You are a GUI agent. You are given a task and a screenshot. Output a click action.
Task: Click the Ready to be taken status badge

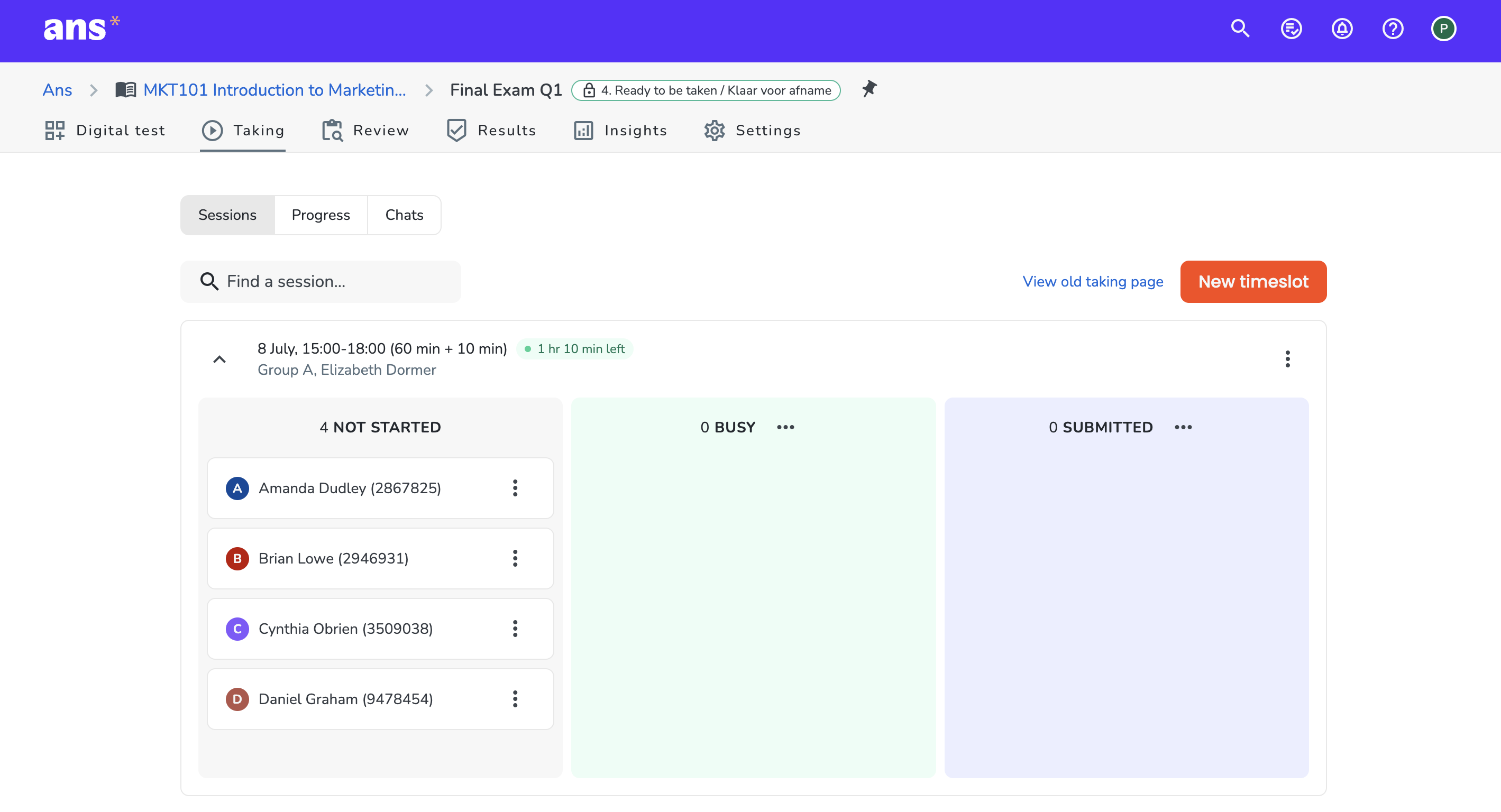tap(706, 90)
